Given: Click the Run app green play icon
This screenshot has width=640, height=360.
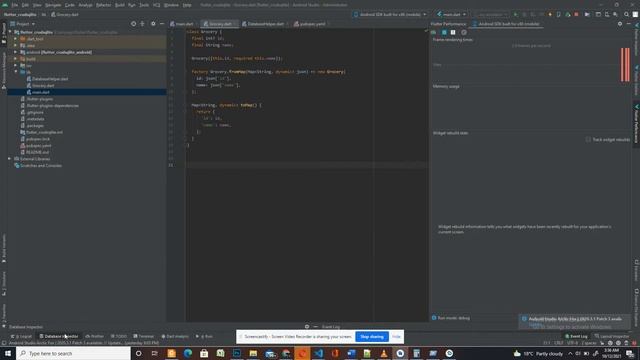Looking at the screenshot, I should [x=516, y=14].
